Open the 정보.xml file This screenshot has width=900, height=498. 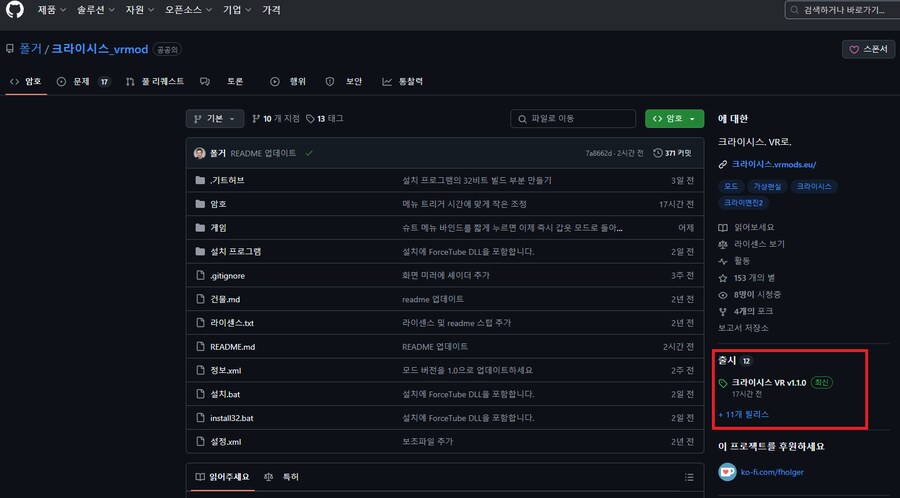click(226, 371)
